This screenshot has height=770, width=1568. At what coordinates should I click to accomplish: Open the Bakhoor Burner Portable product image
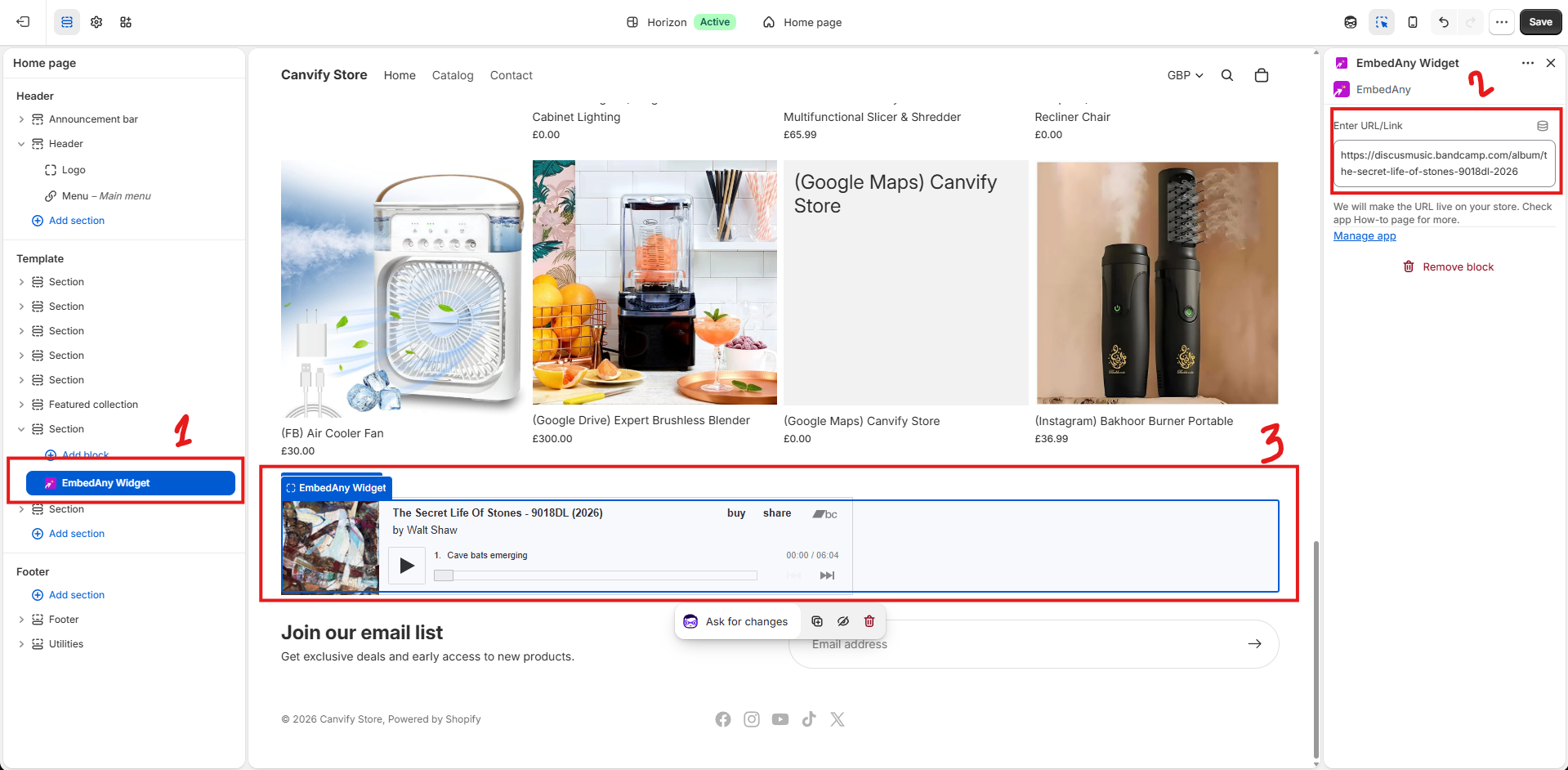coord(1157,283)
